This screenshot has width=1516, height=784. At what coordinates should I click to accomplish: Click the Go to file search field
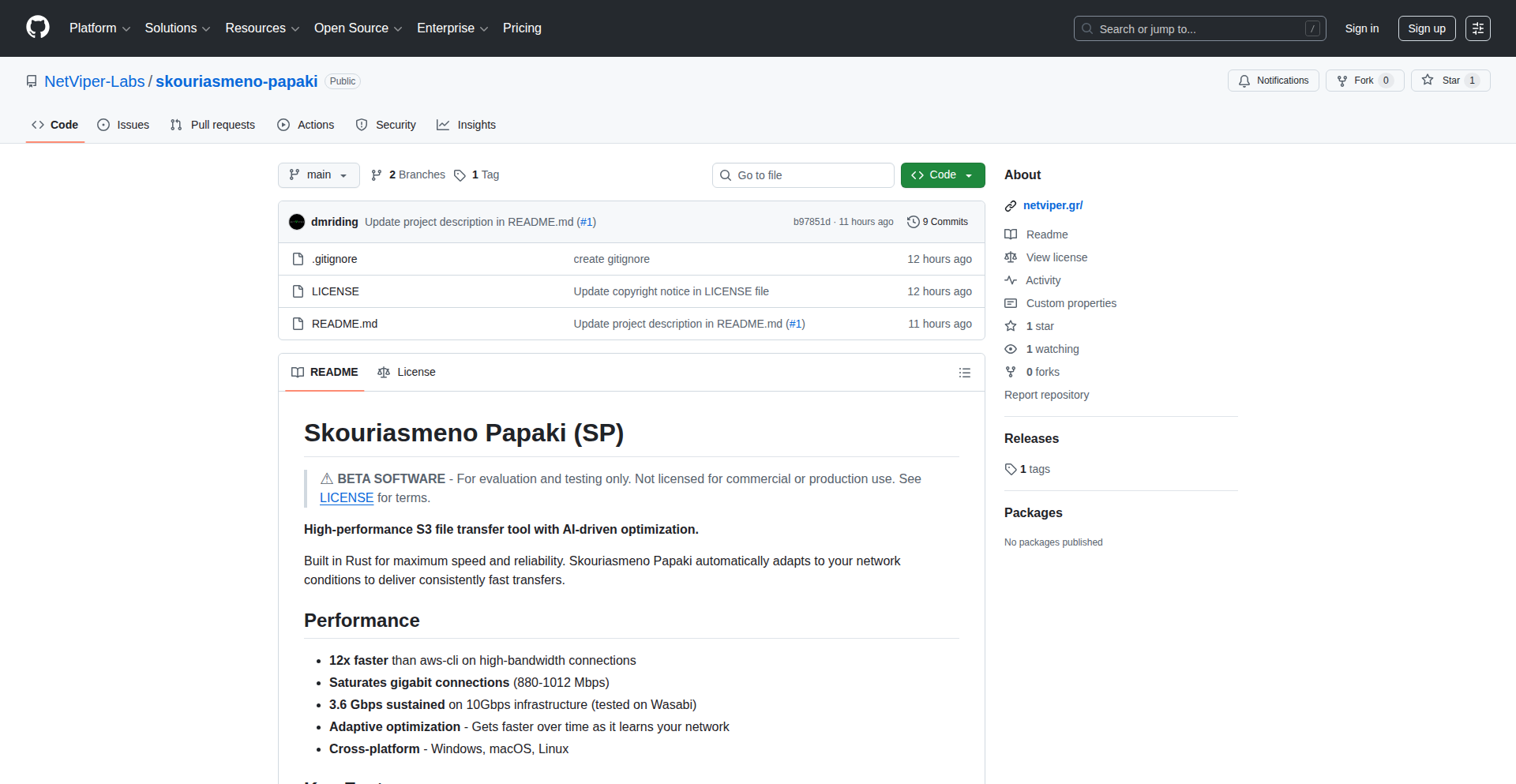point(803,175)
